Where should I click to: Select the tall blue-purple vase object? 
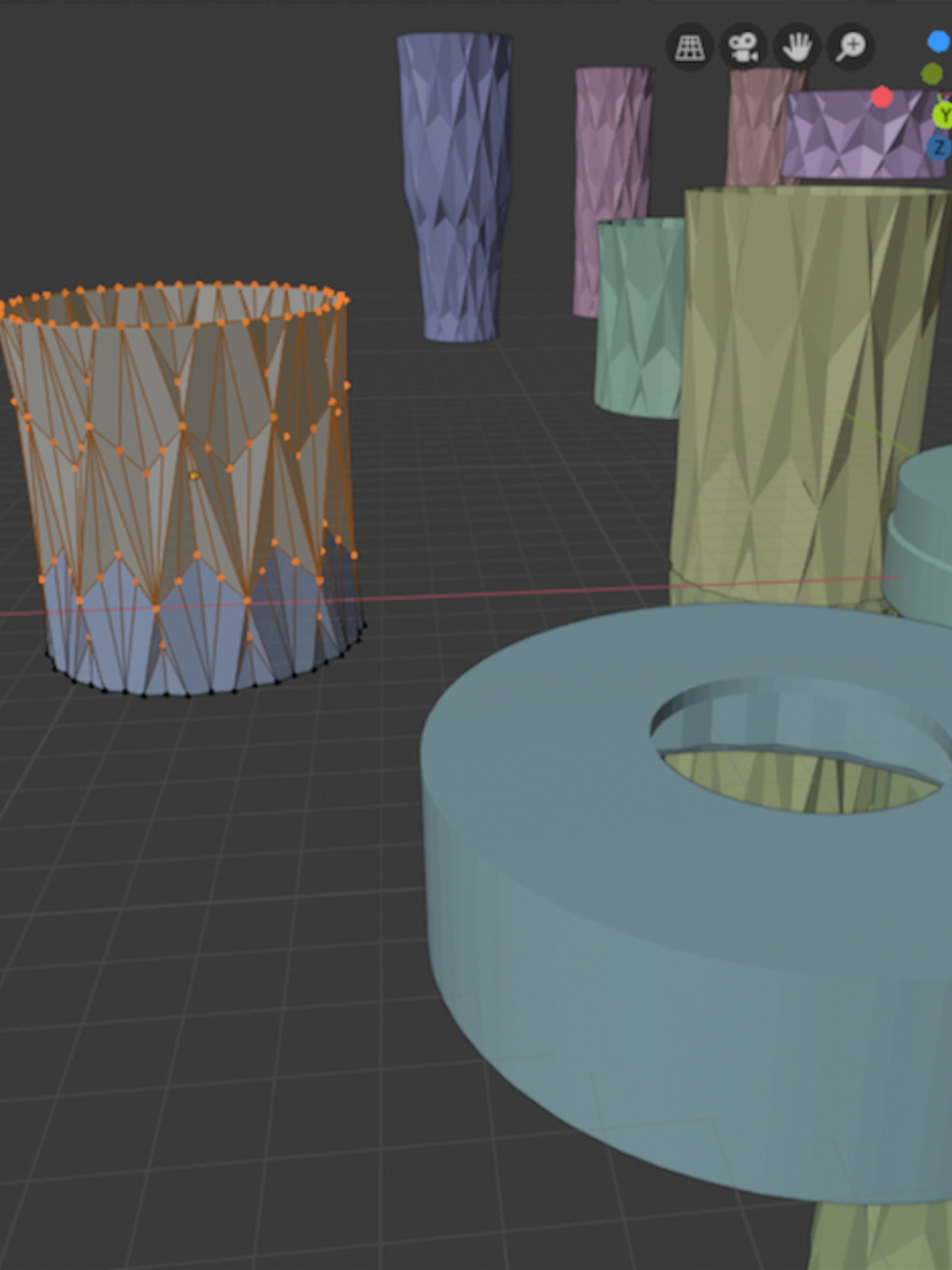(x=456, y=186)
